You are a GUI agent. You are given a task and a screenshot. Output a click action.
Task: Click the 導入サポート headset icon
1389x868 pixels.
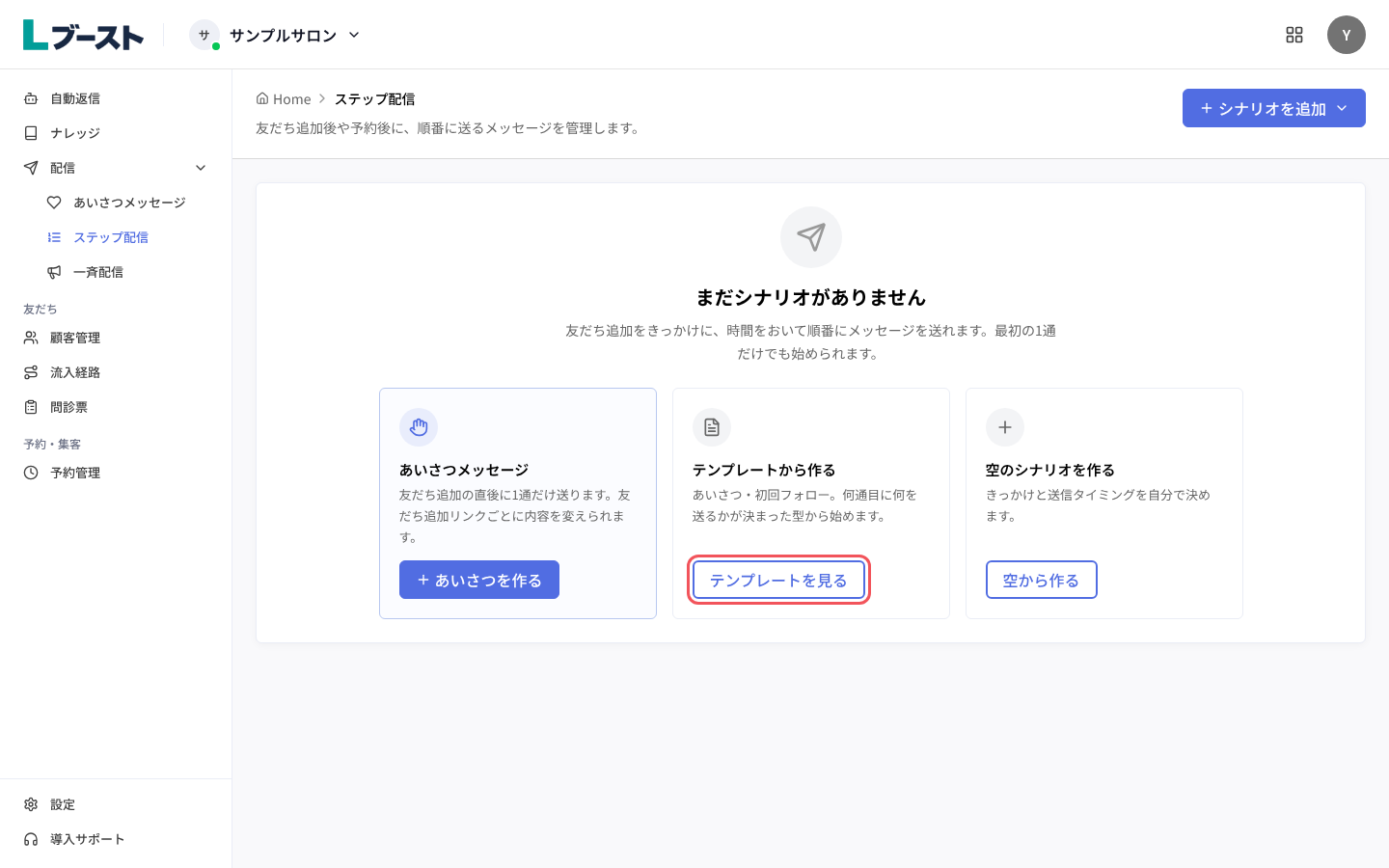pyautogui.click(x=31, y=839)
